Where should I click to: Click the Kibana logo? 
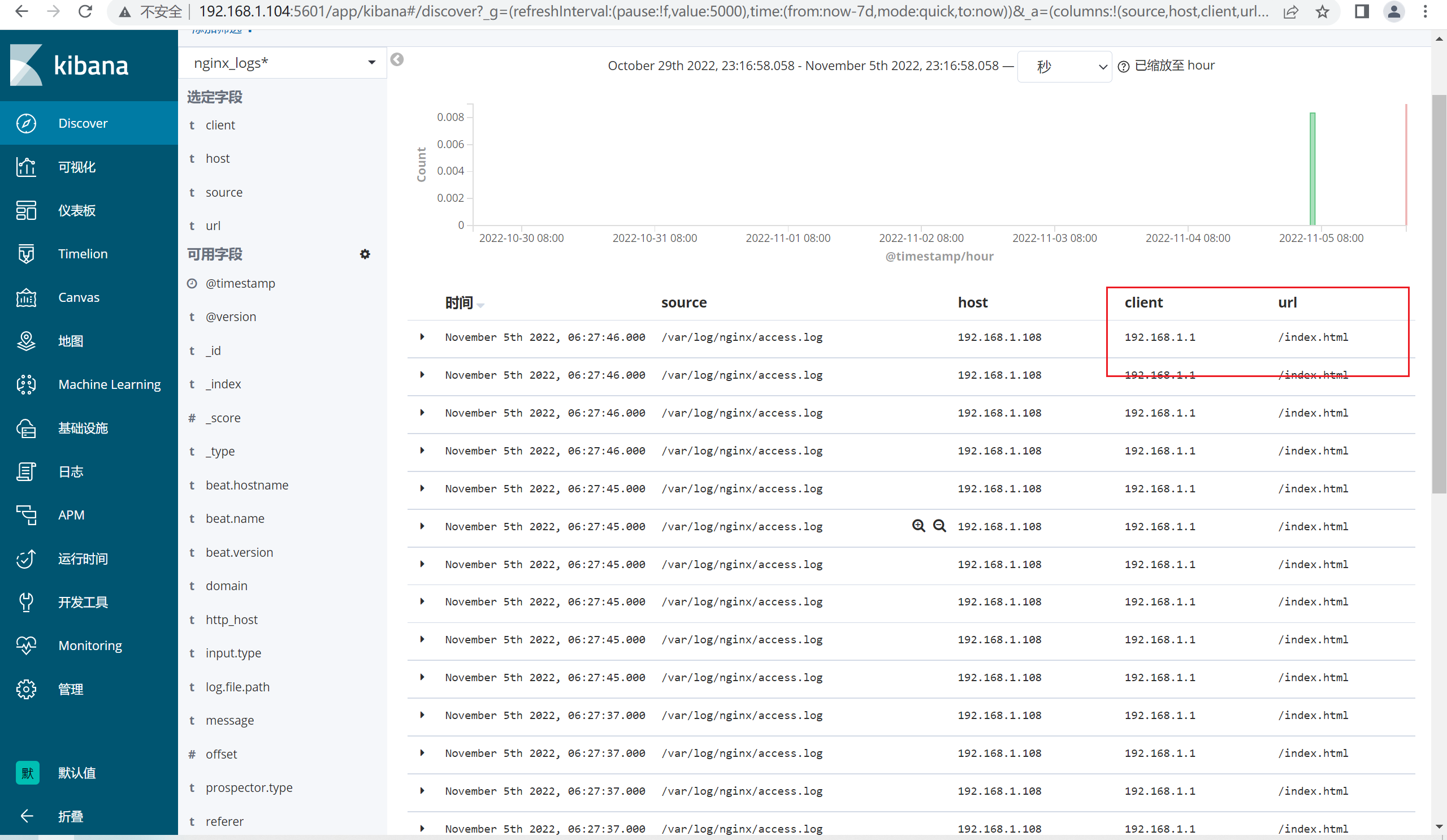(70, 66)
